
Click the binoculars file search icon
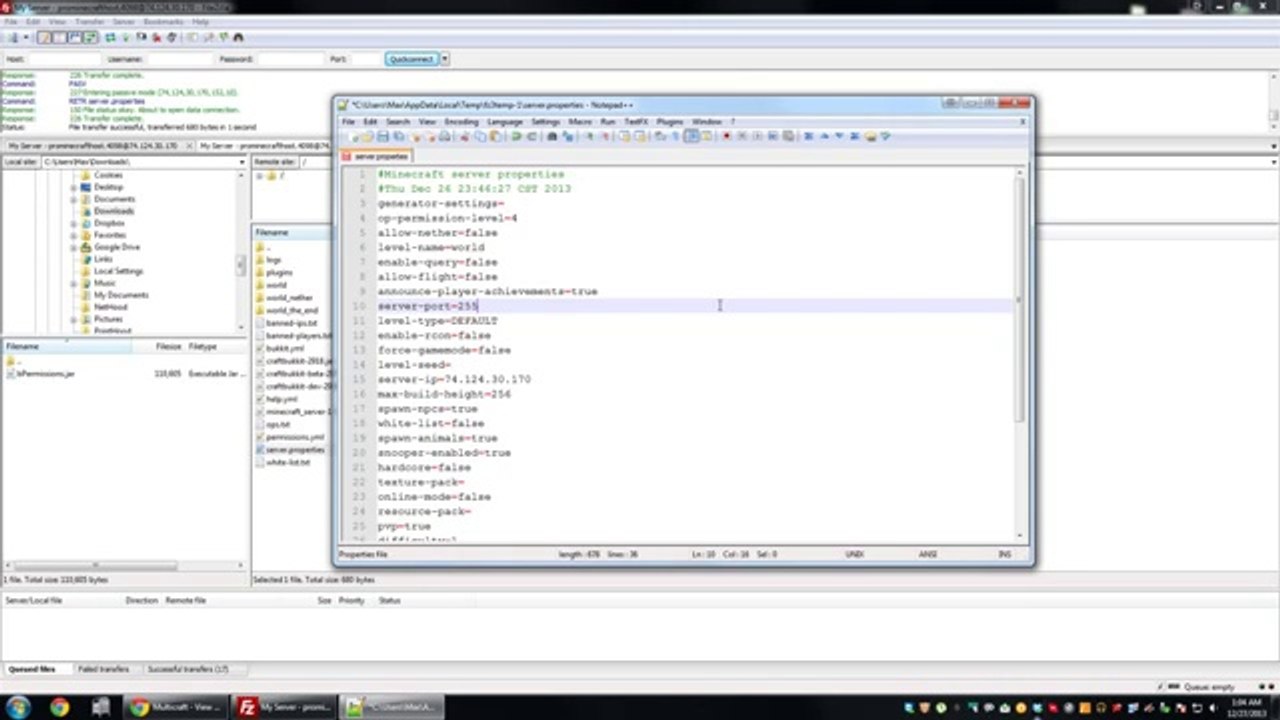coord(238,37)
